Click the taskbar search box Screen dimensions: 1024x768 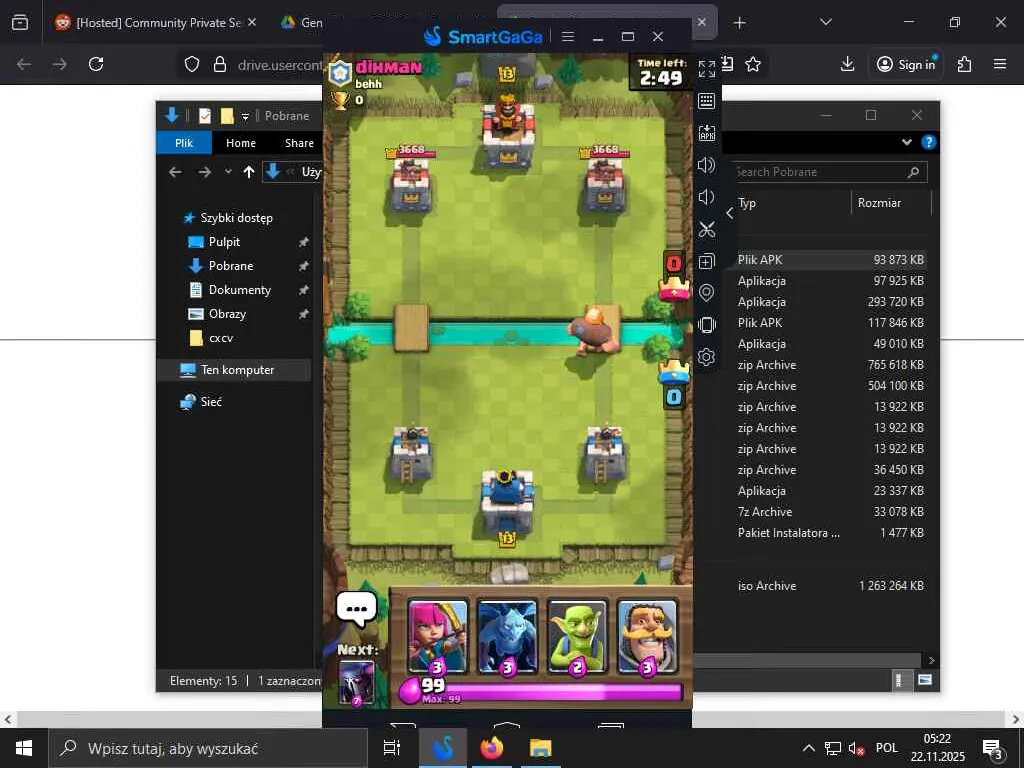pos(209,748)
